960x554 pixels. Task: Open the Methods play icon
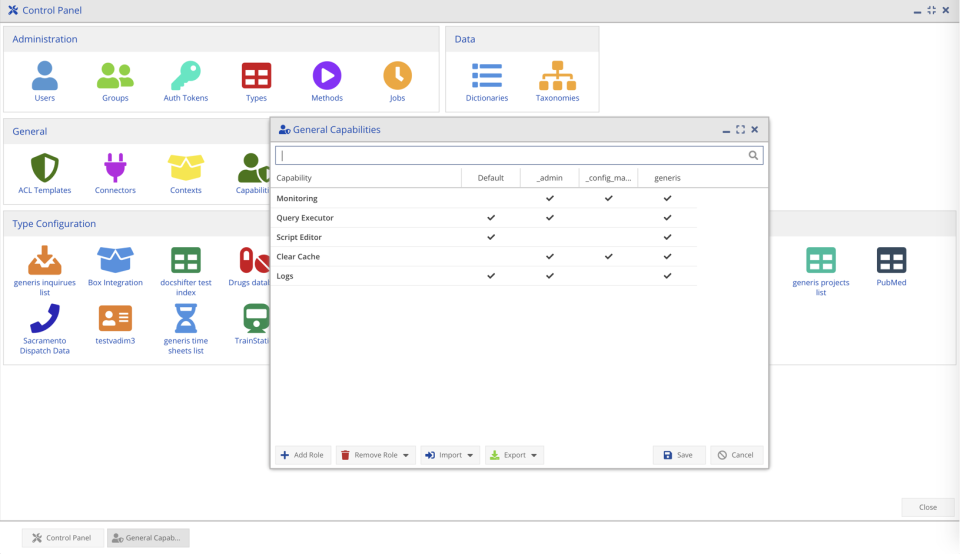327,75
